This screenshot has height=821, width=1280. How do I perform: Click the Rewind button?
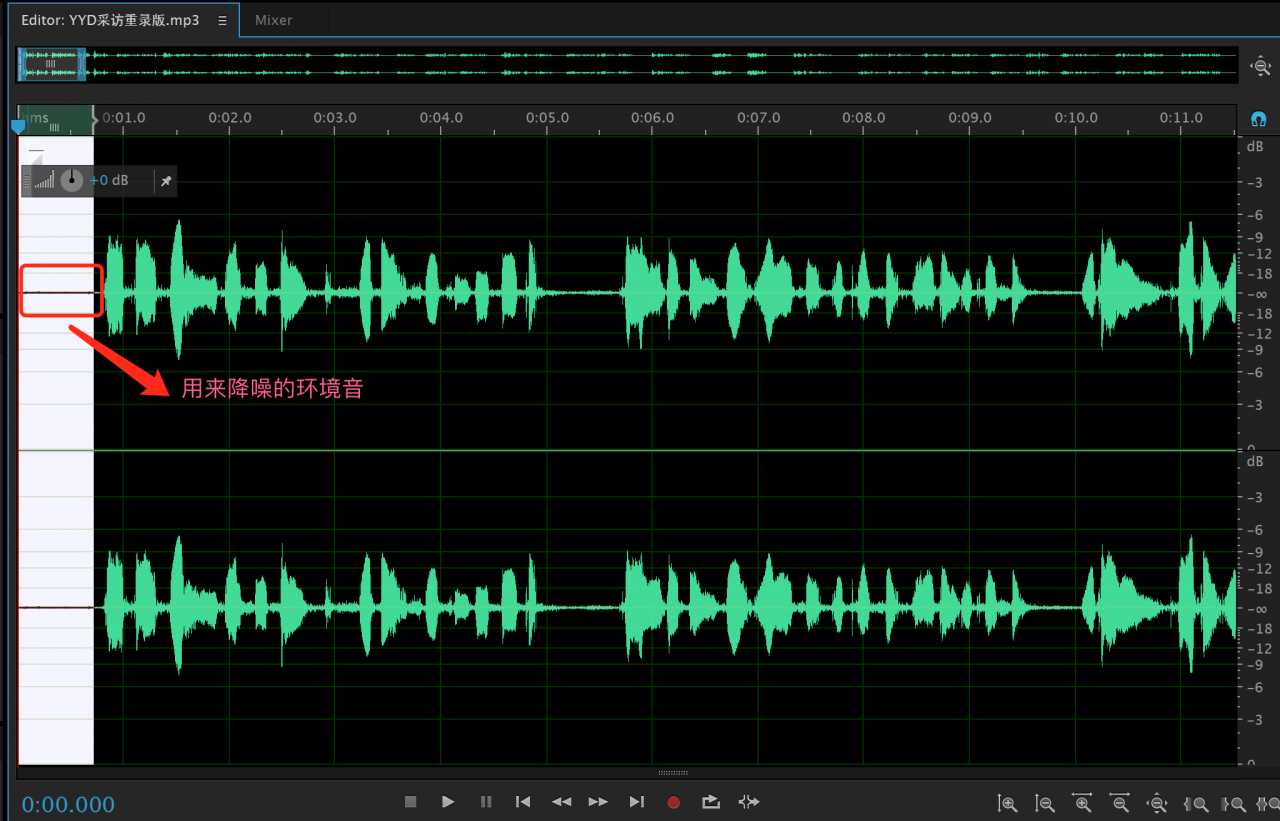561,802
